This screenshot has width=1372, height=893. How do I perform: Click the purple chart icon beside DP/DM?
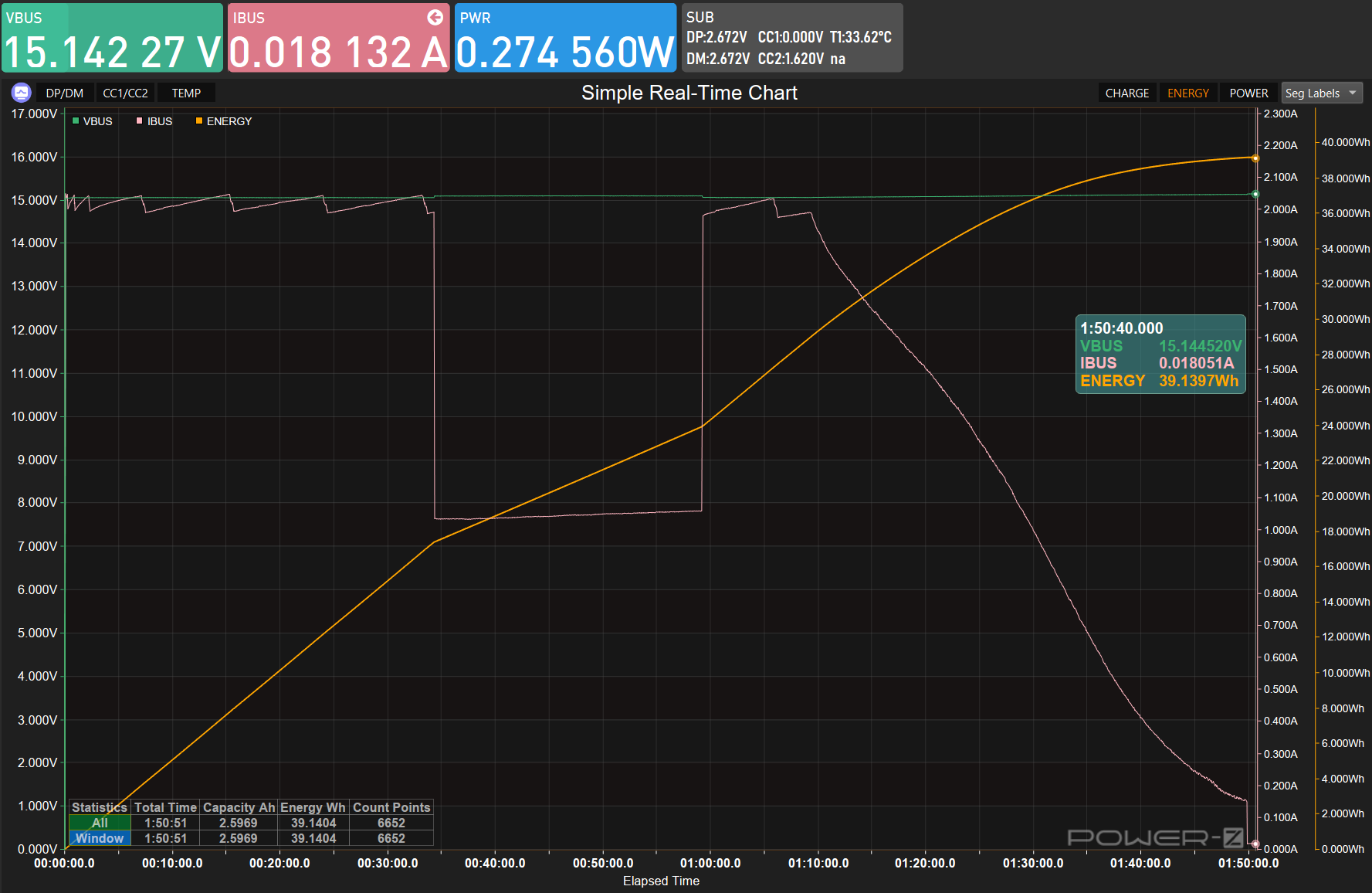click(x=21, y=93)
